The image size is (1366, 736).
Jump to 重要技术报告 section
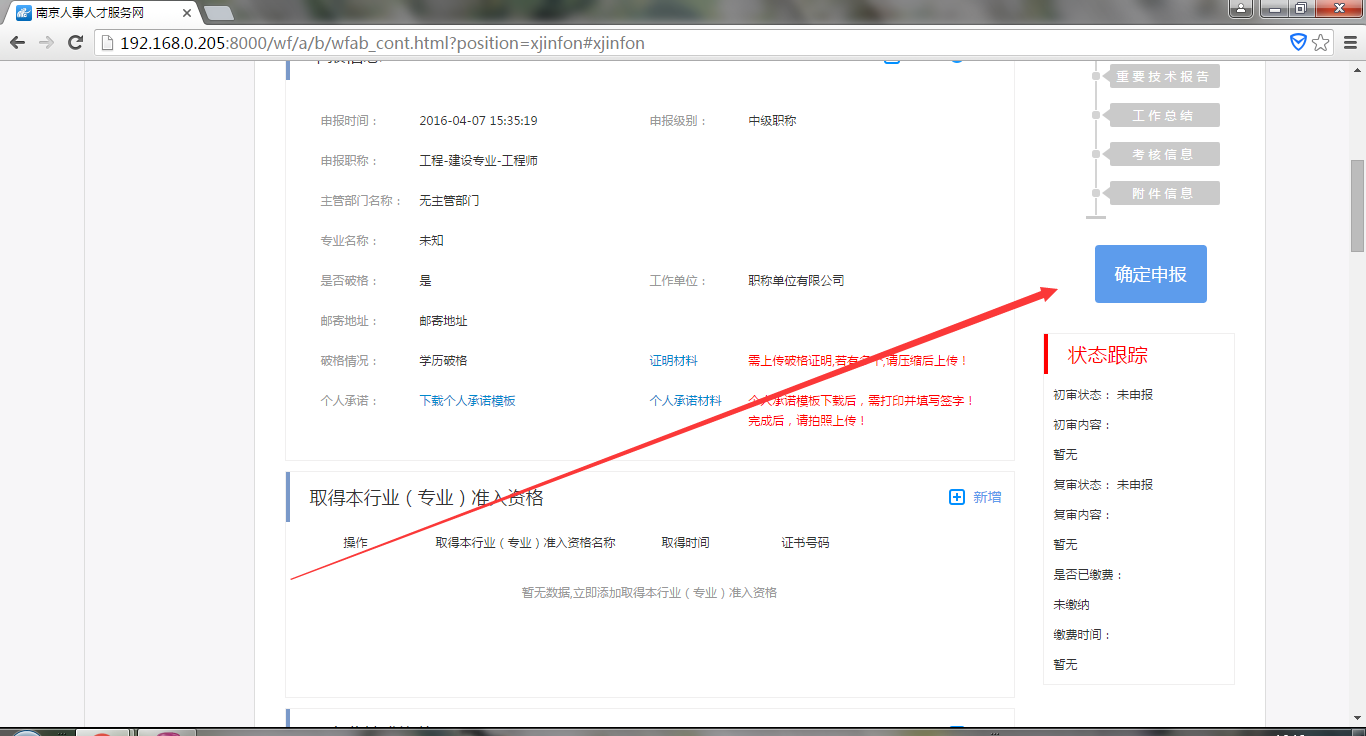point(1163,77)
